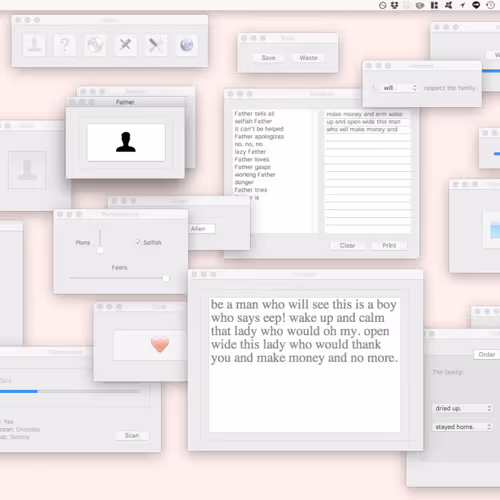Open the 'will' dropdown selector
Screen dimensions: 500x500
coord(399,88)
